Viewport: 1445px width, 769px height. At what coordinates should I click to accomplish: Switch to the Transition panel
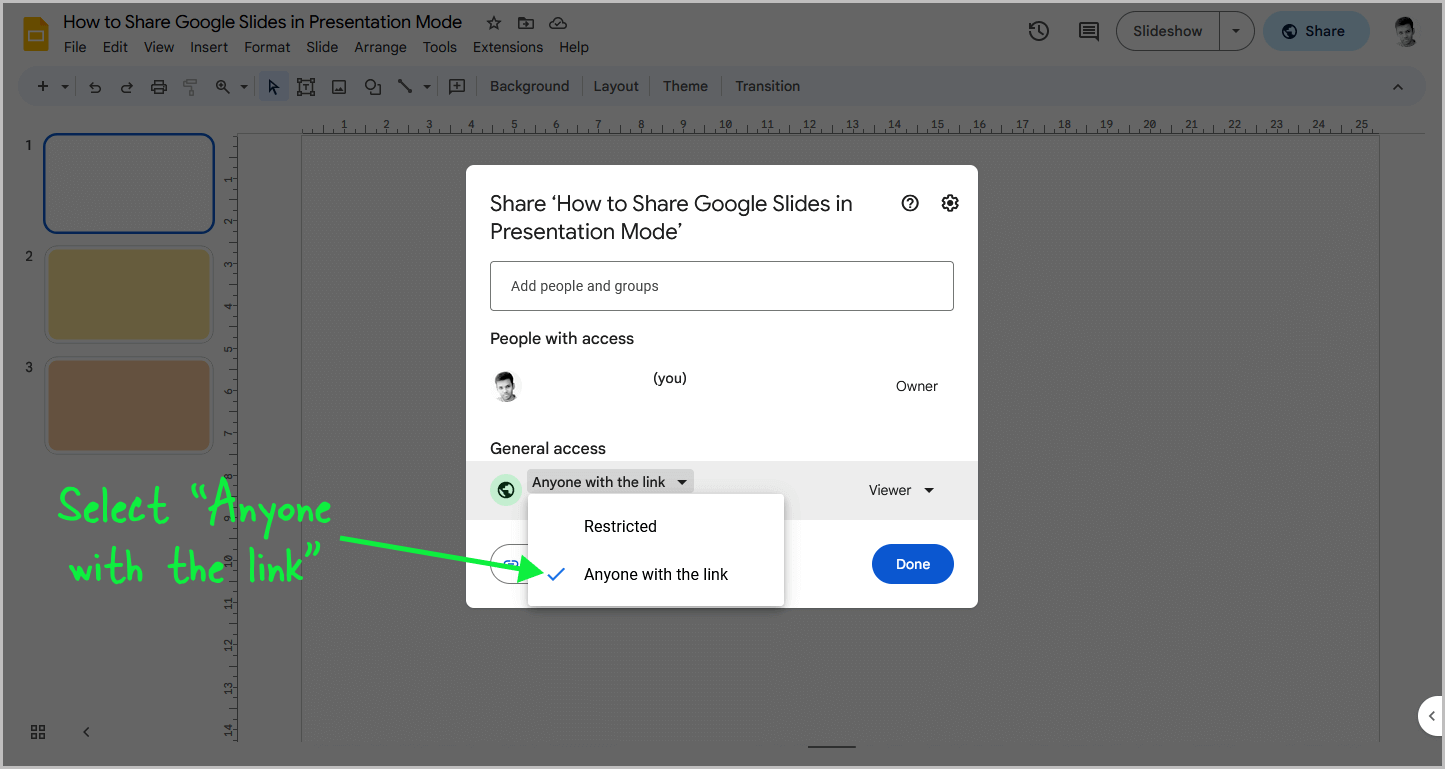click(767, 86)
